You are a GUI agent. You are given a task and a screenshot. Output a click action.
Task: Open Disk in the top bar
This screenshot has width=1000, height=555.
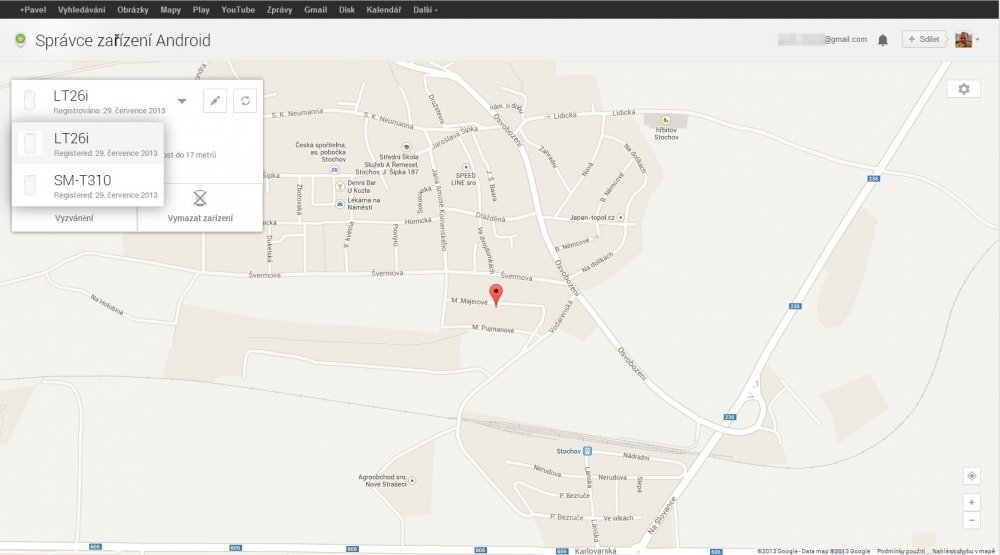pos(346,10)
